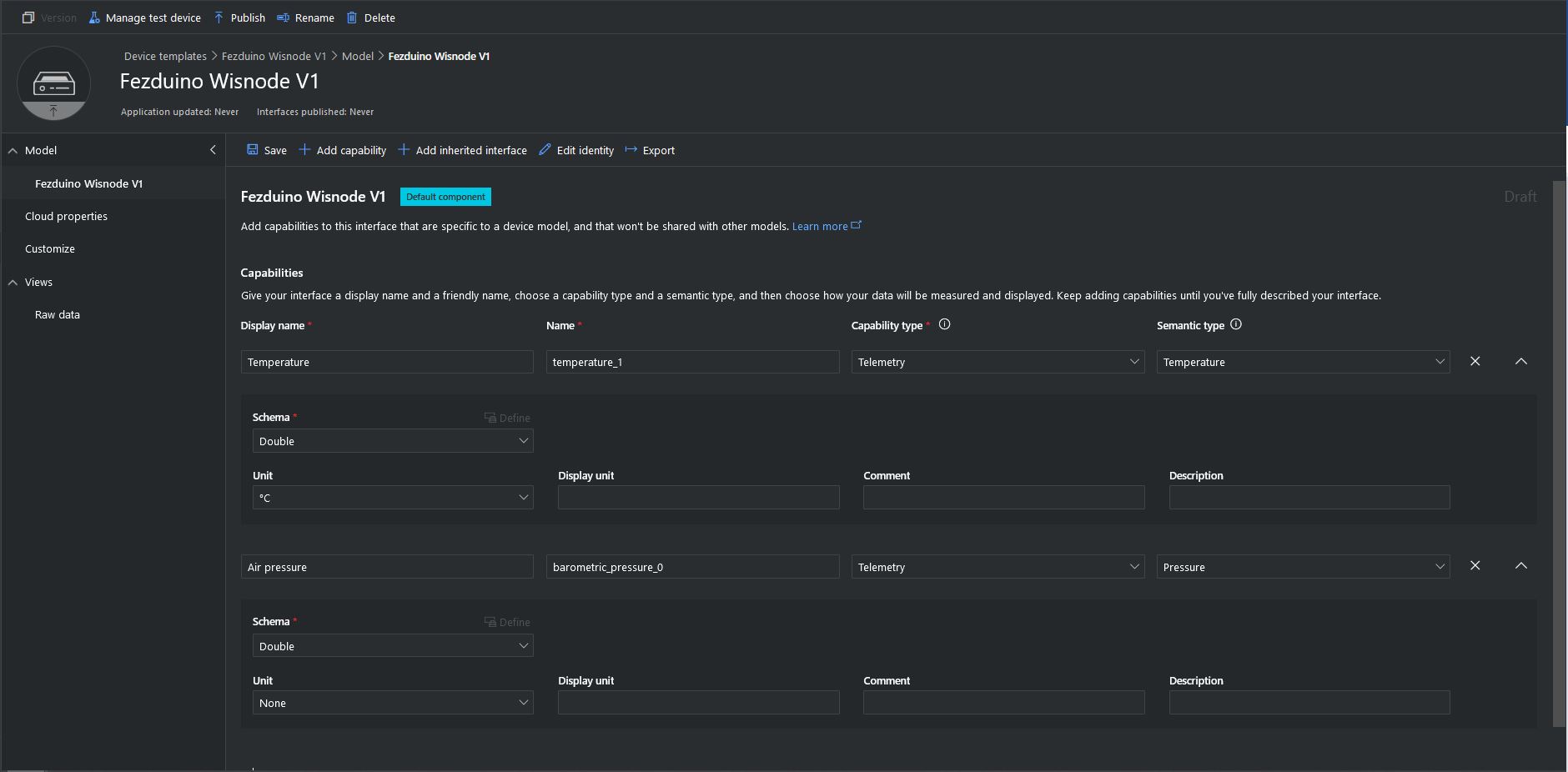Collapse the Temperature capability details
The height and width of the screenshot is (772, 1568).
tap(1521, 361)
